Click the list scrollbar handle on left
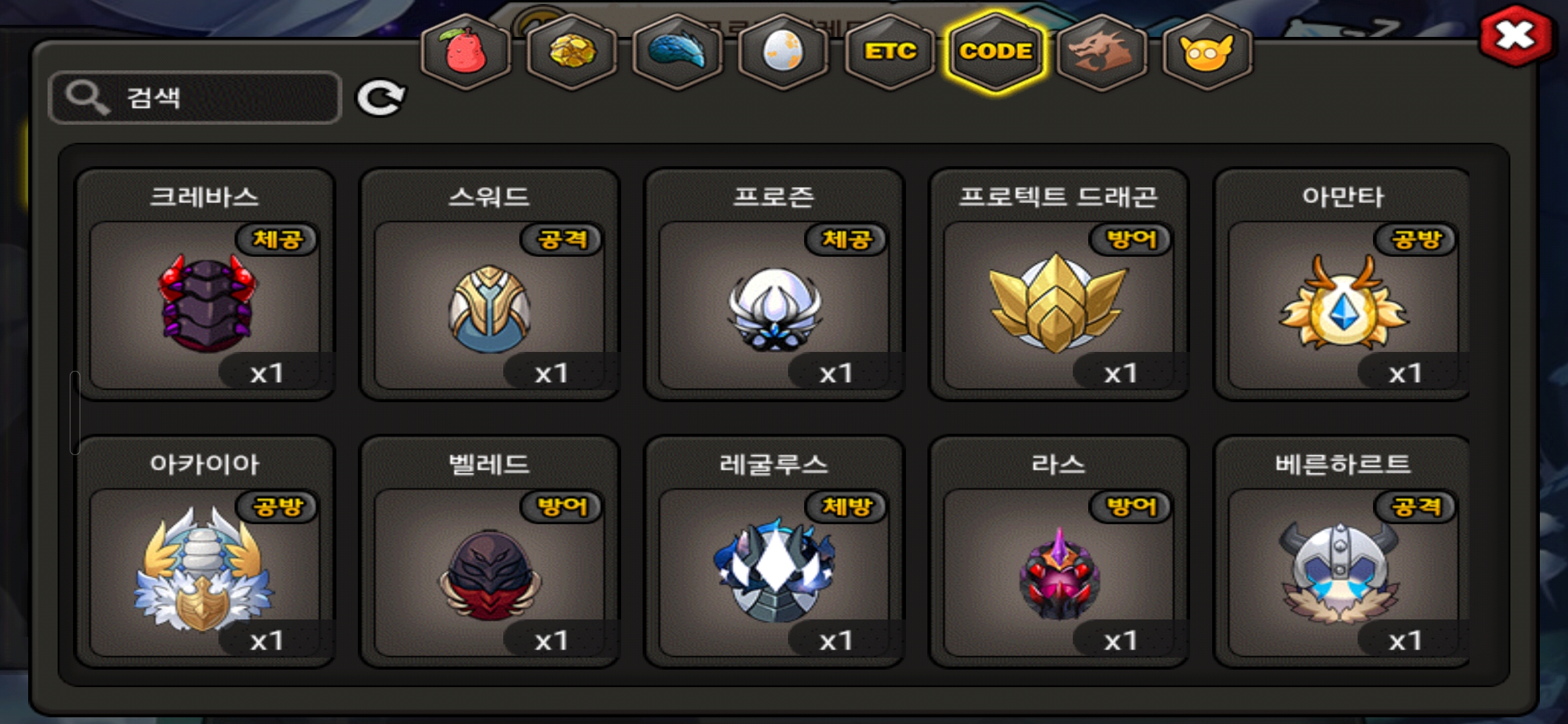The image size is (1568, 724). [75, 412]
